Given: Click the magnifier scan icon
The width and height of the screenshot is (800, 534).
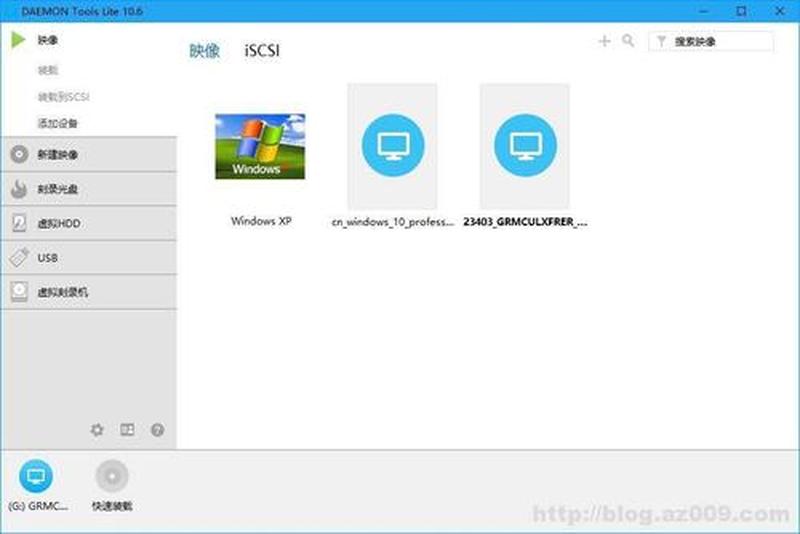Looking at the screenshot, I should (628, 40).
